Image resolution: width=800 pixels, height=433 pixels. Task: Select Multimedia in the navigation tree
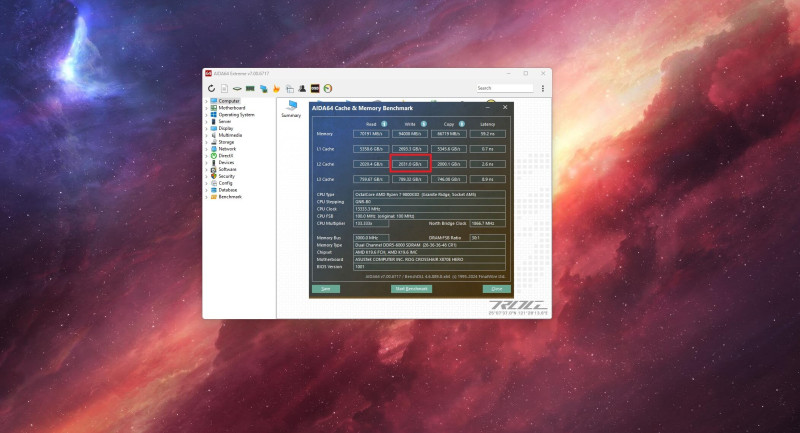pos(230,135)
